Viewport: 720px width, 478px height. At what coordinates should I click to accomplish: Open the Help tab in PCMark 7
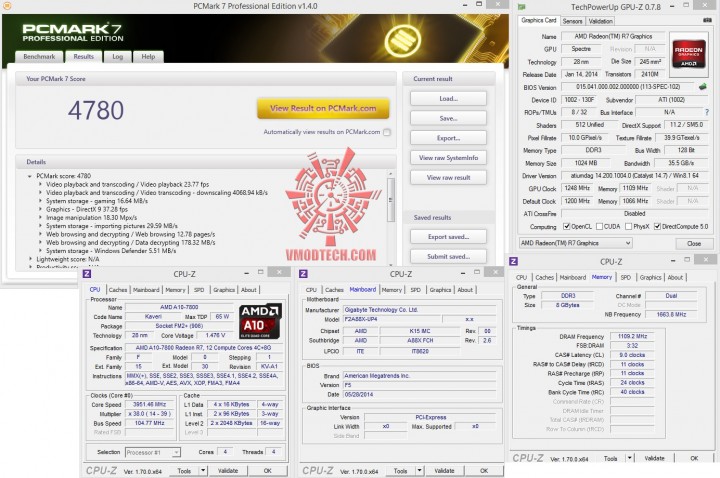coord(148,56)
